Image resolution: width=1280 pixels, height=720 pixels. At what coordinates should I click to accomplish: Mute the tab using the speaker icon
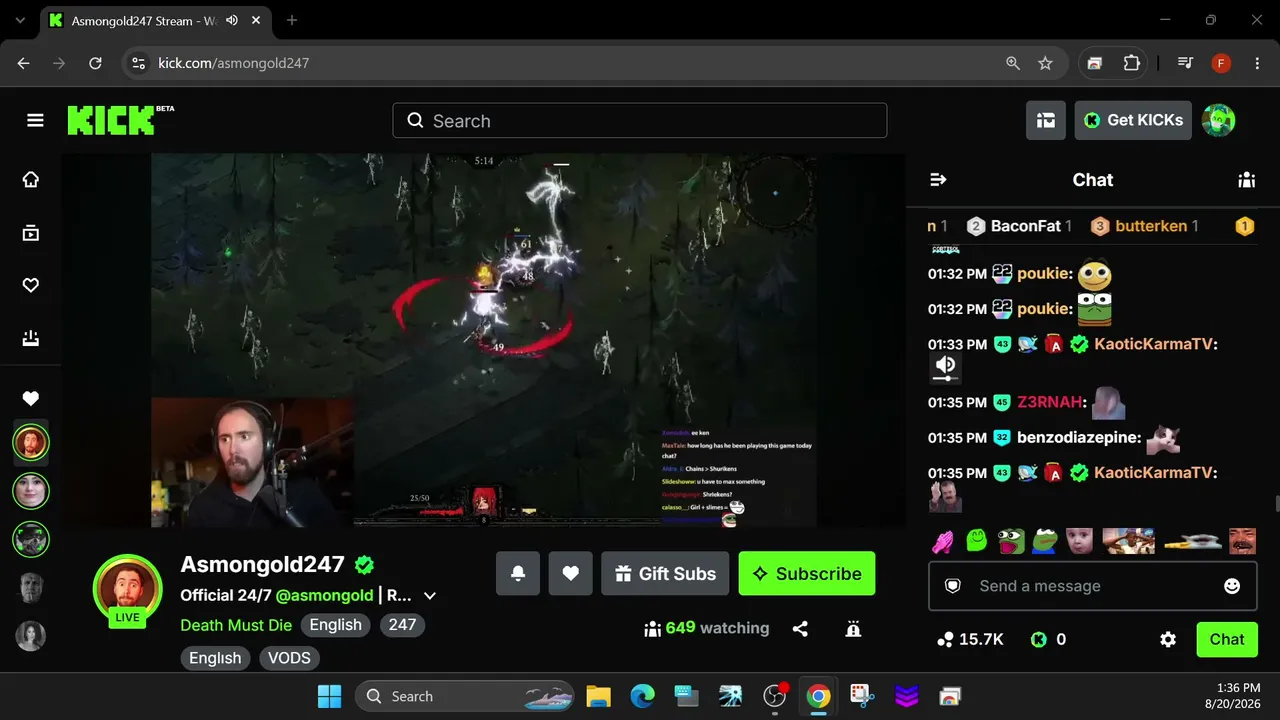pyautogui.click(x=232, y=20)
